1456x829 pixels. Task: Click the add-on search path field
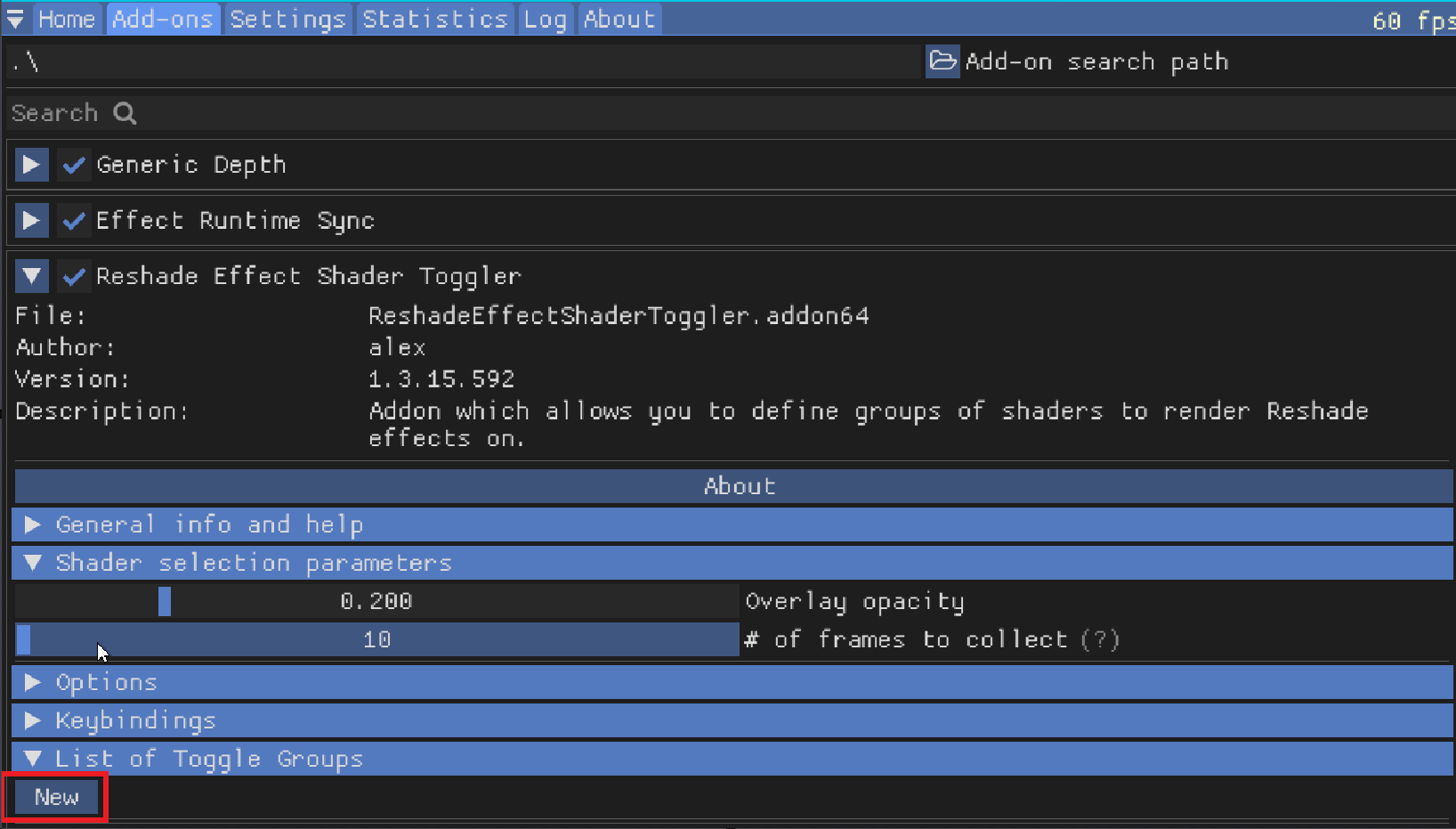pos(464,61)
